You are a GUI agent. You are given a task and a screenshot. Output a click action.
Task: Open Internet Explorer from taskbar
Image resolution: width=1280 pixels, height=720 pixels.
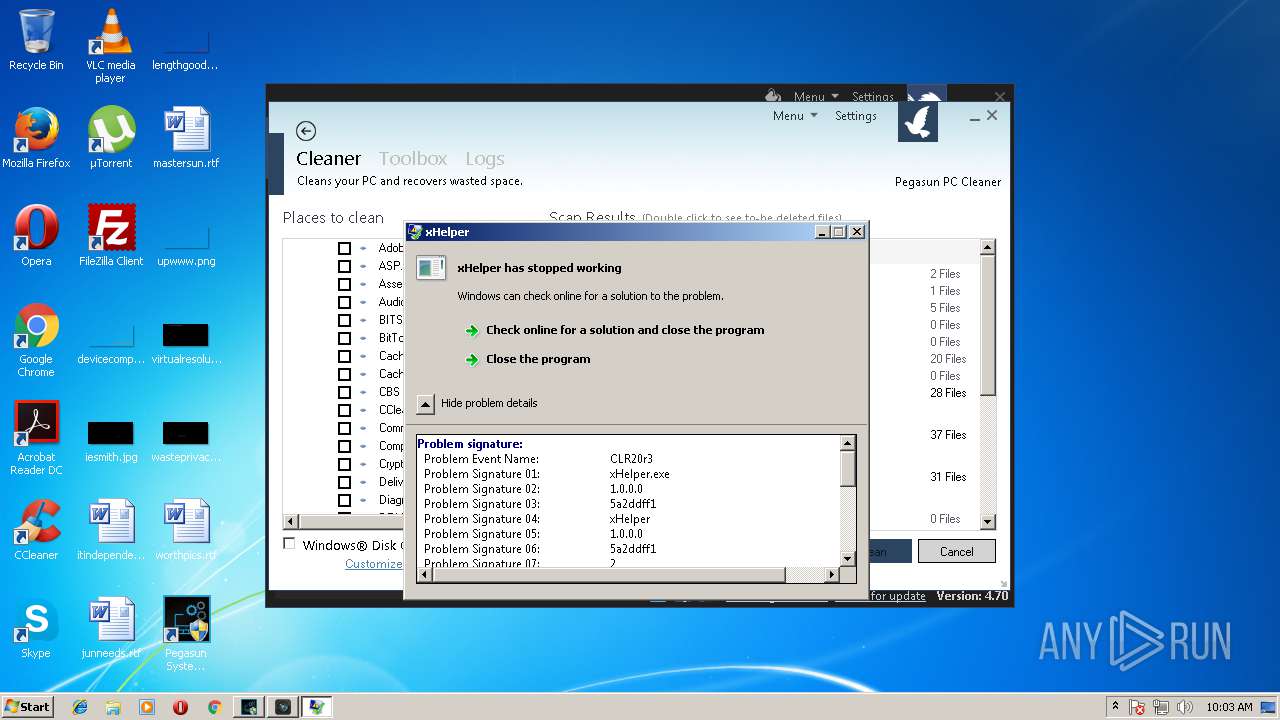[80, 707]
